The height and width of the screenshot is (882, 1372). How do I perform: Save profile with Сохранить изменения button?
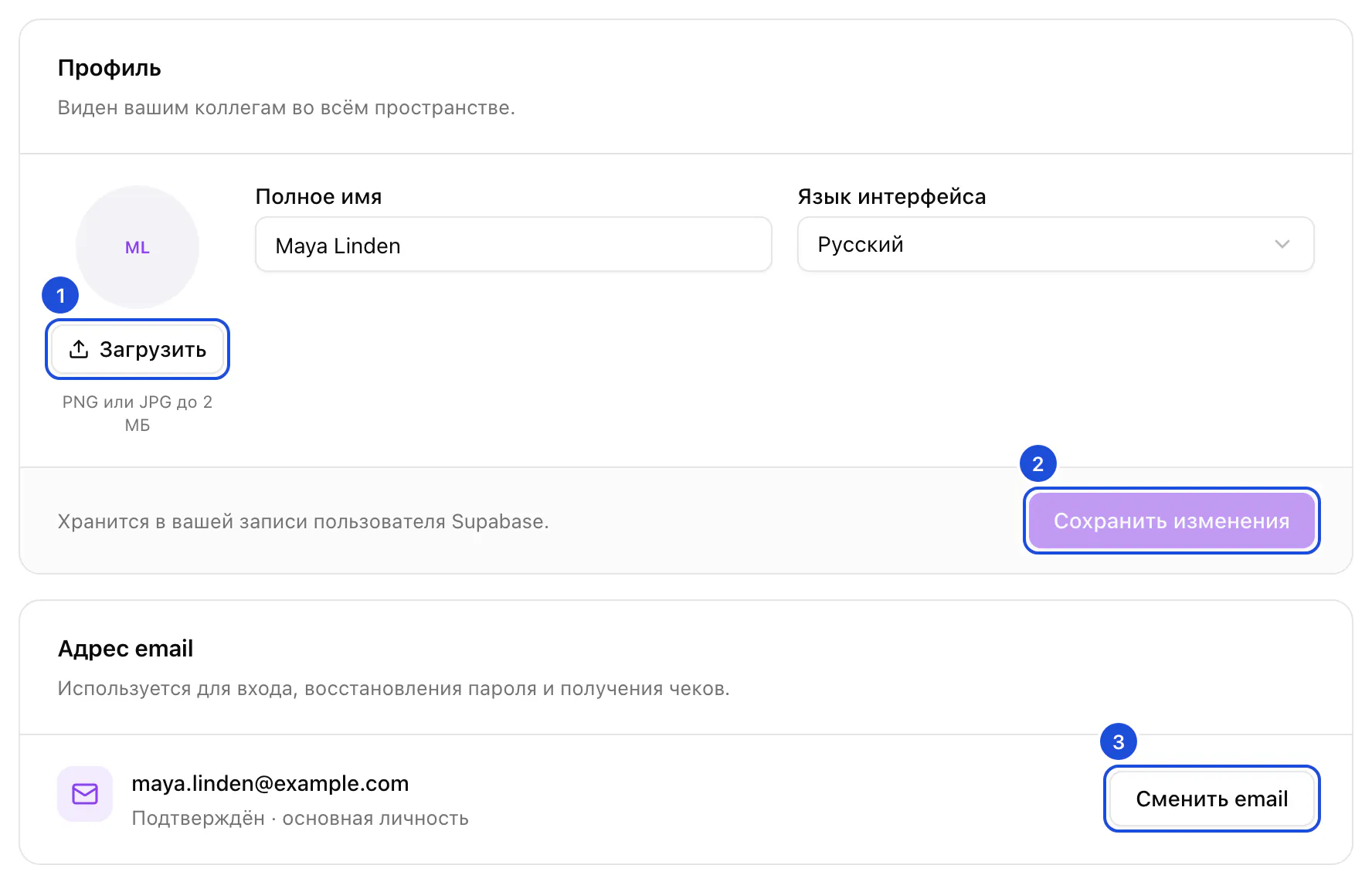point(1171,521)
